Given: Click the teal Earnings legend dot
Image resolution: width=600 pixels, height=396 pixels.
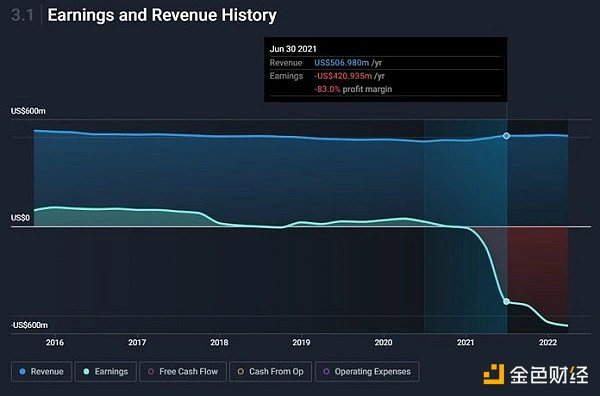Looking at the screenshot, I should tap(86, 372).
